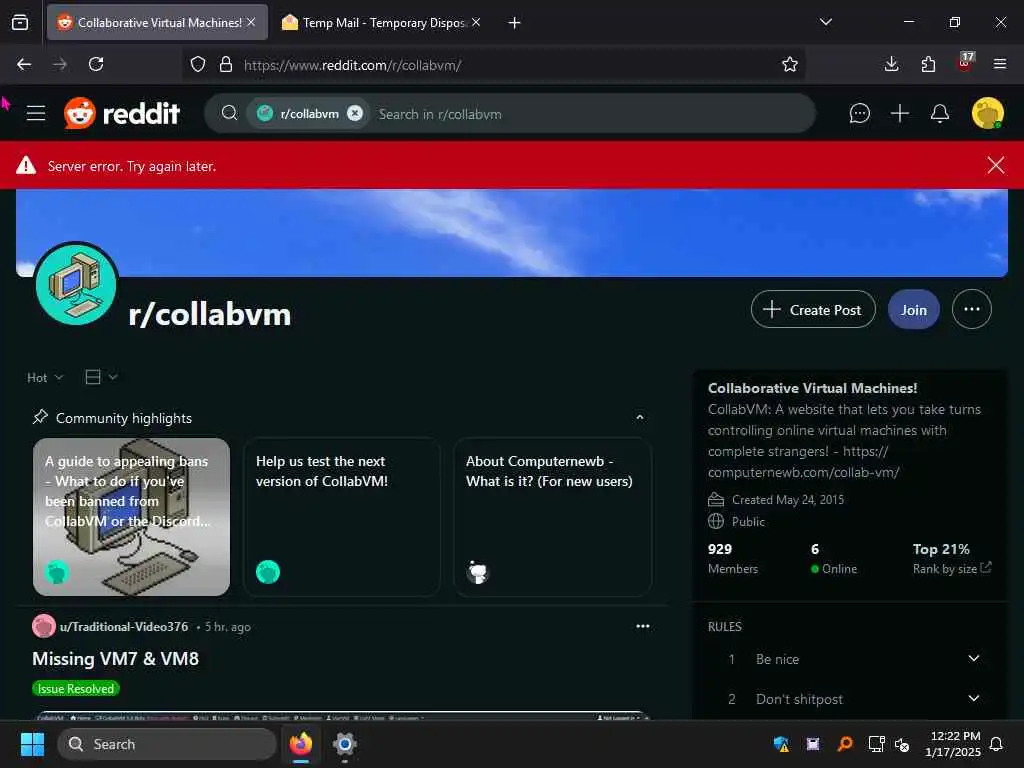
Task: Open notifications bell in Reddit
Action: click(939, 113)
